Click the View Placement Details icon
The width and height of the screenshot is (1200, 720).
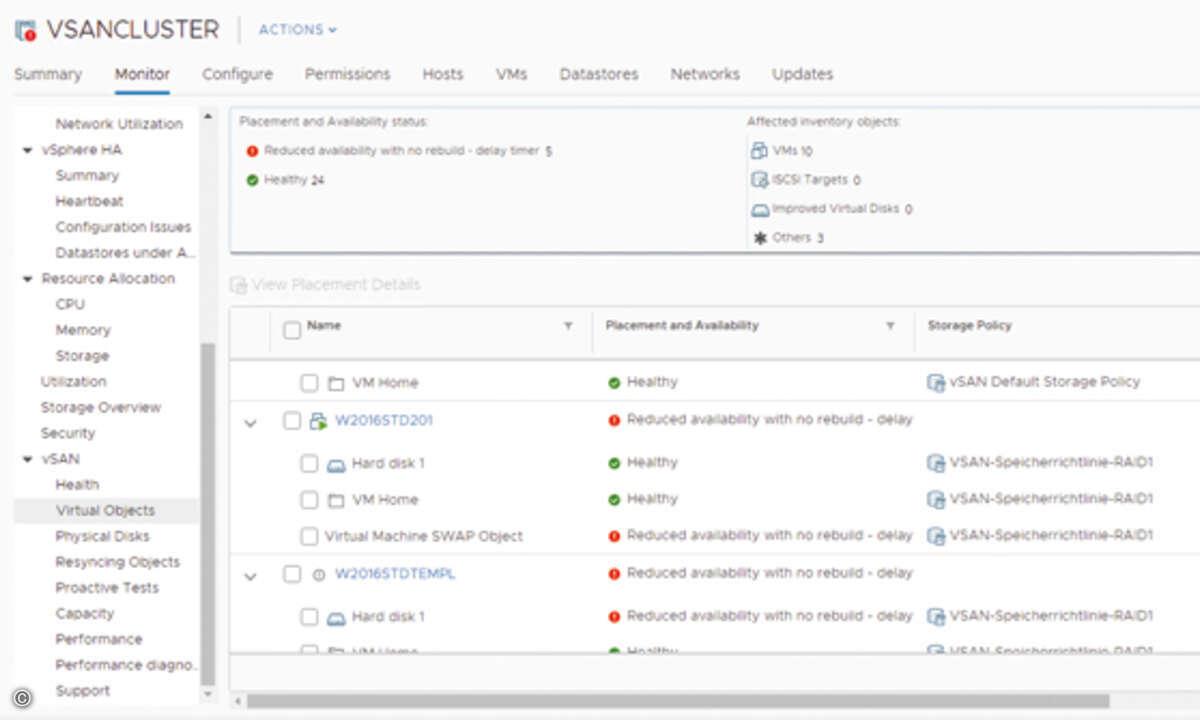238,285
